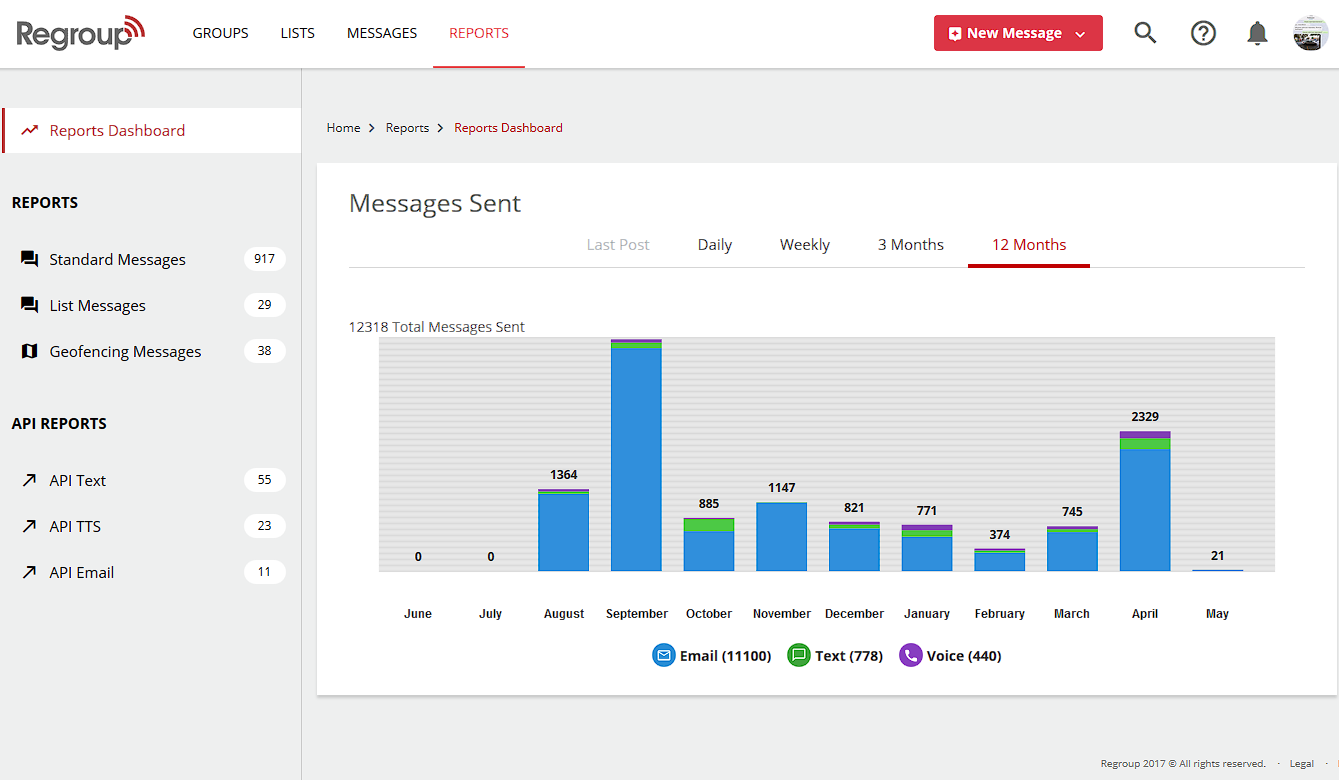Open the notification bell
This screenshot has height=780, width=1339.
(x=1257, y=33)
